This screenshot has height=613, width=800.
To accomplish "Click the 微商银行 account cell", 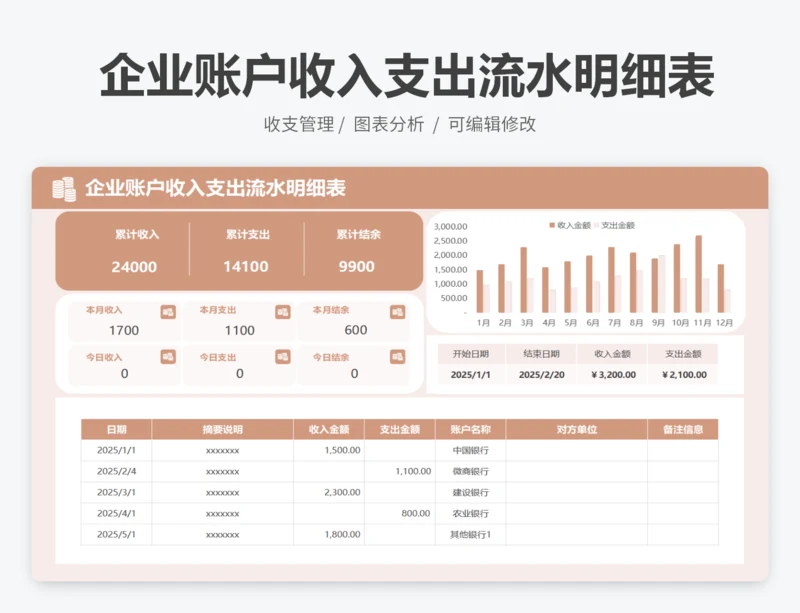I will coord(470,471).
